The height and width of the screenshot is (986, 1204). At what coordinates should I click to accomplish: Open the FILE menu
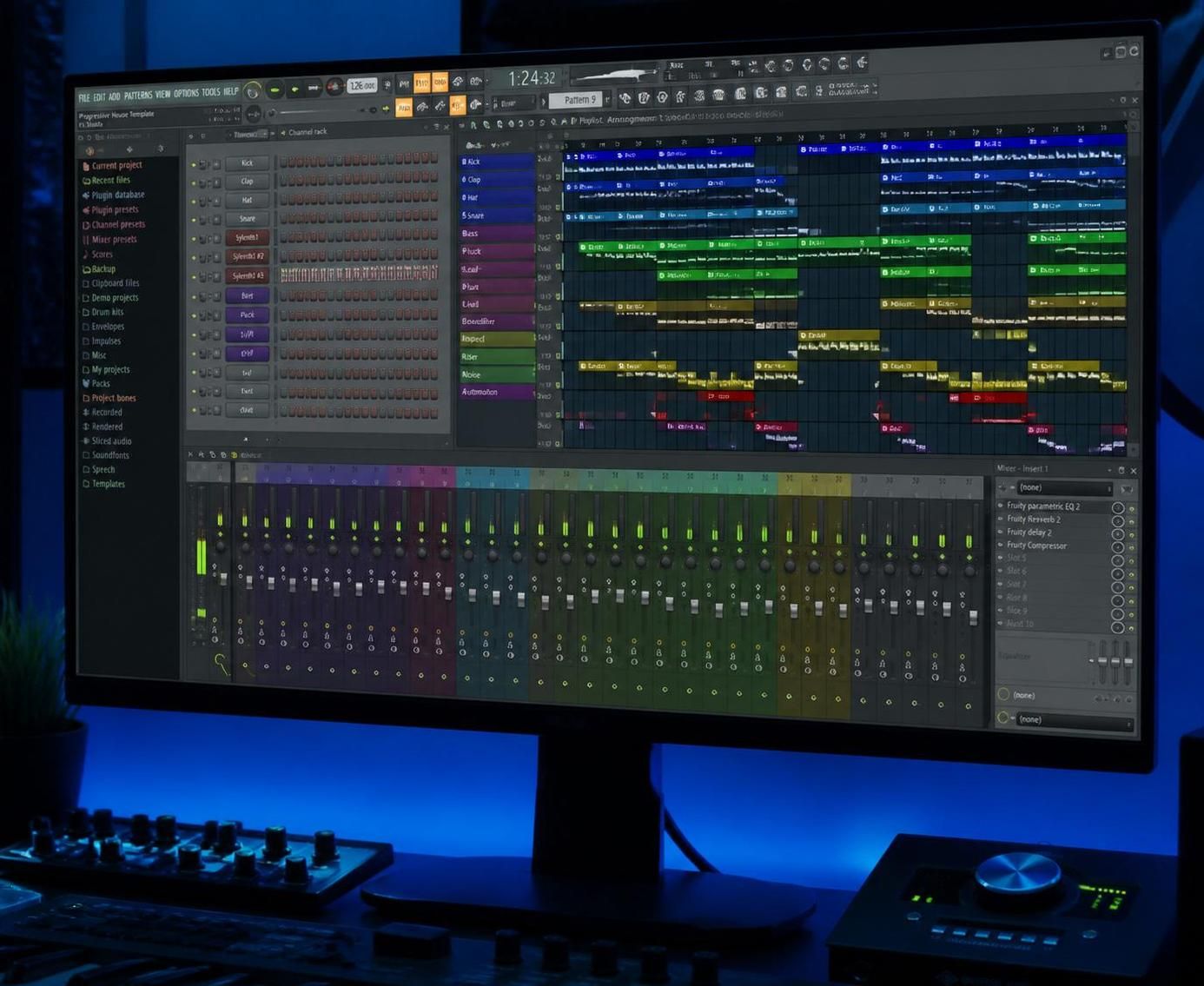click(x=84, y=97)
